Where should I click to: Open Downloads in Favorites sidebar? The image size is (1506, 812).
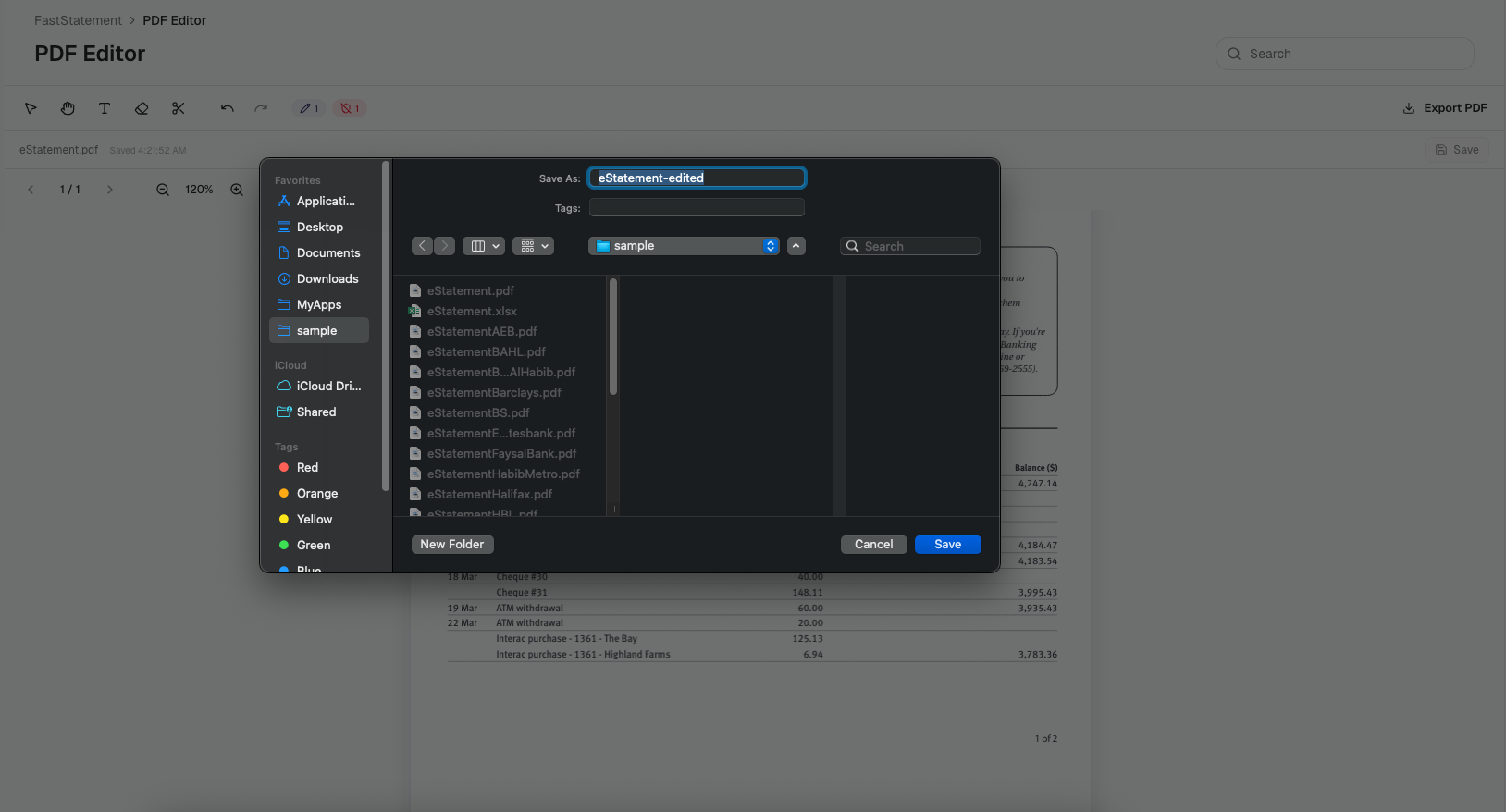(x=319, y=278)
